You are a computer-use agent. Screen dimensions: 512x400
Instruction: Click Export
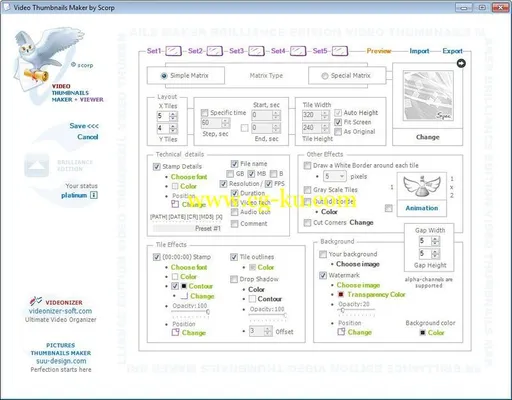click(452, 51)
